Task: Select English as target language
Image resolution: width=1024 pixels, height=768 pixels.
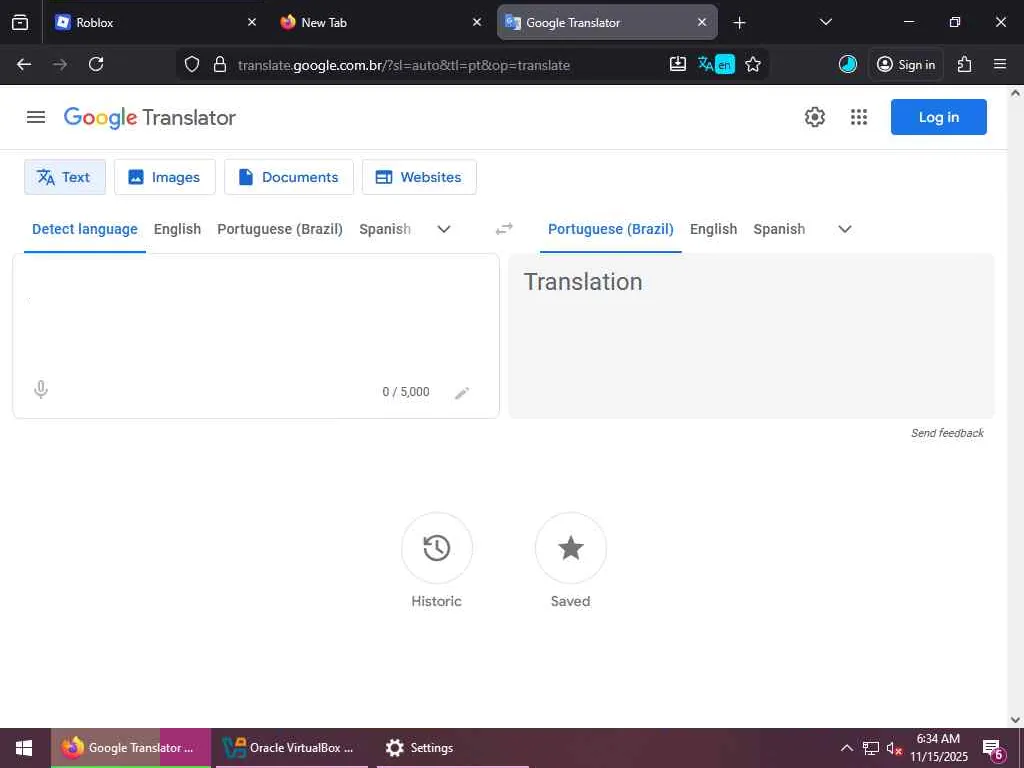Action: [713, 229]
